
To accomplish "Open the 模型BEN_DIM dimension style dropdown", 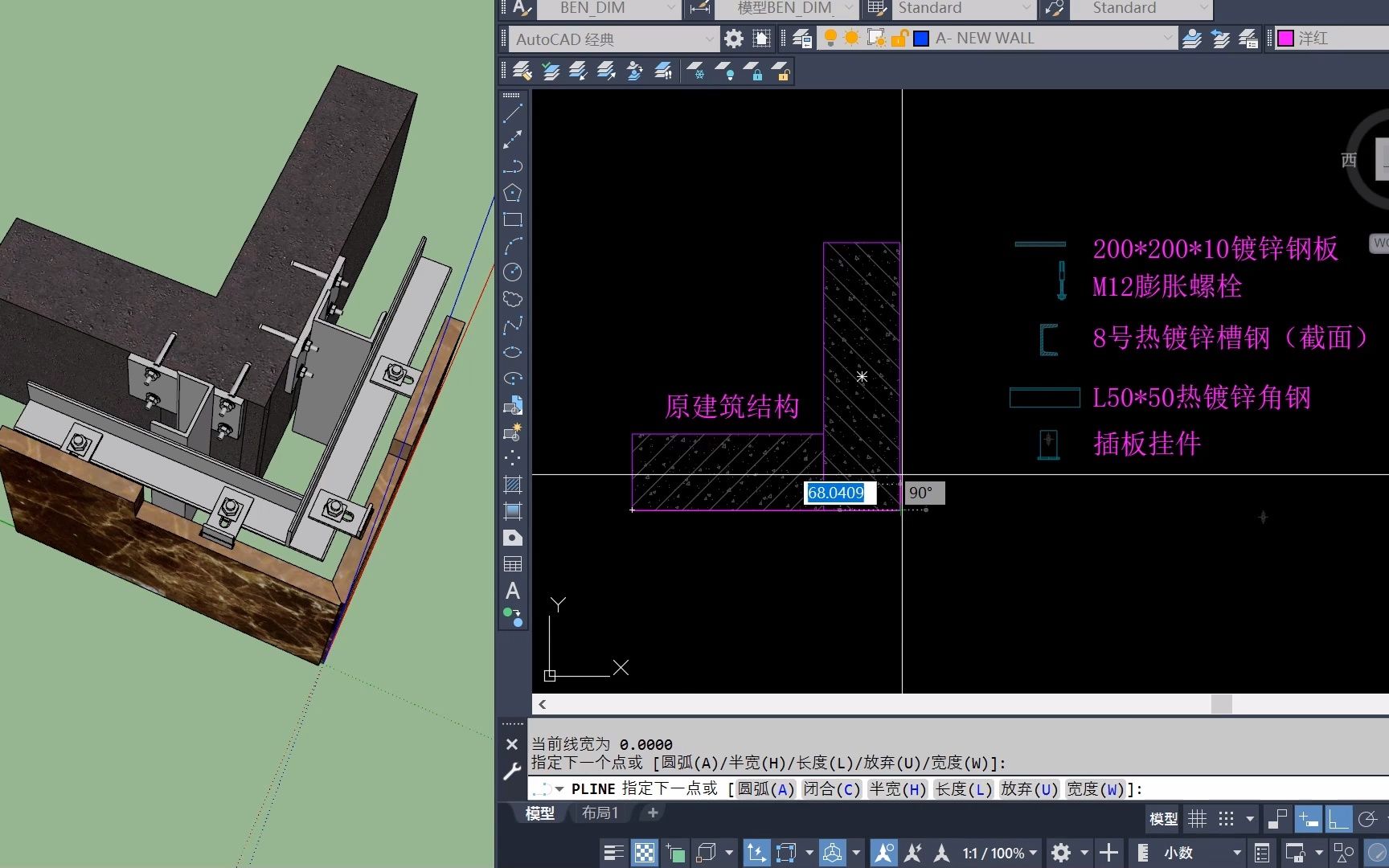I will tap(785, 9).
